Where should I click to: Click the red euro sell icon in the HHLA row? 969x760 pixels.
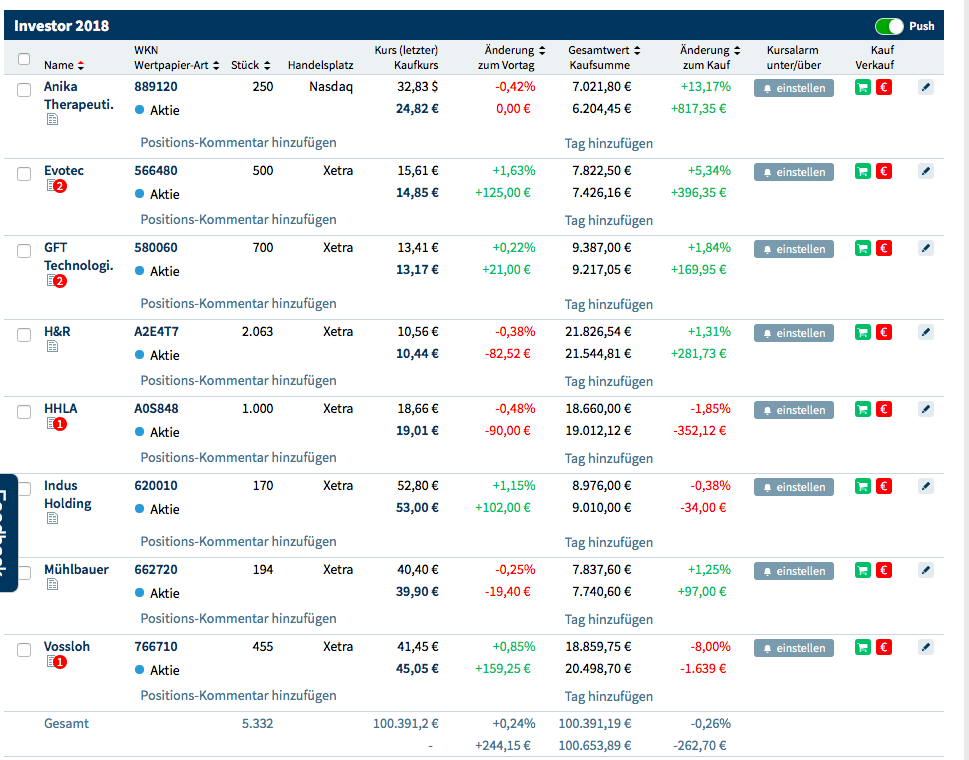click(x=884, y=409)
